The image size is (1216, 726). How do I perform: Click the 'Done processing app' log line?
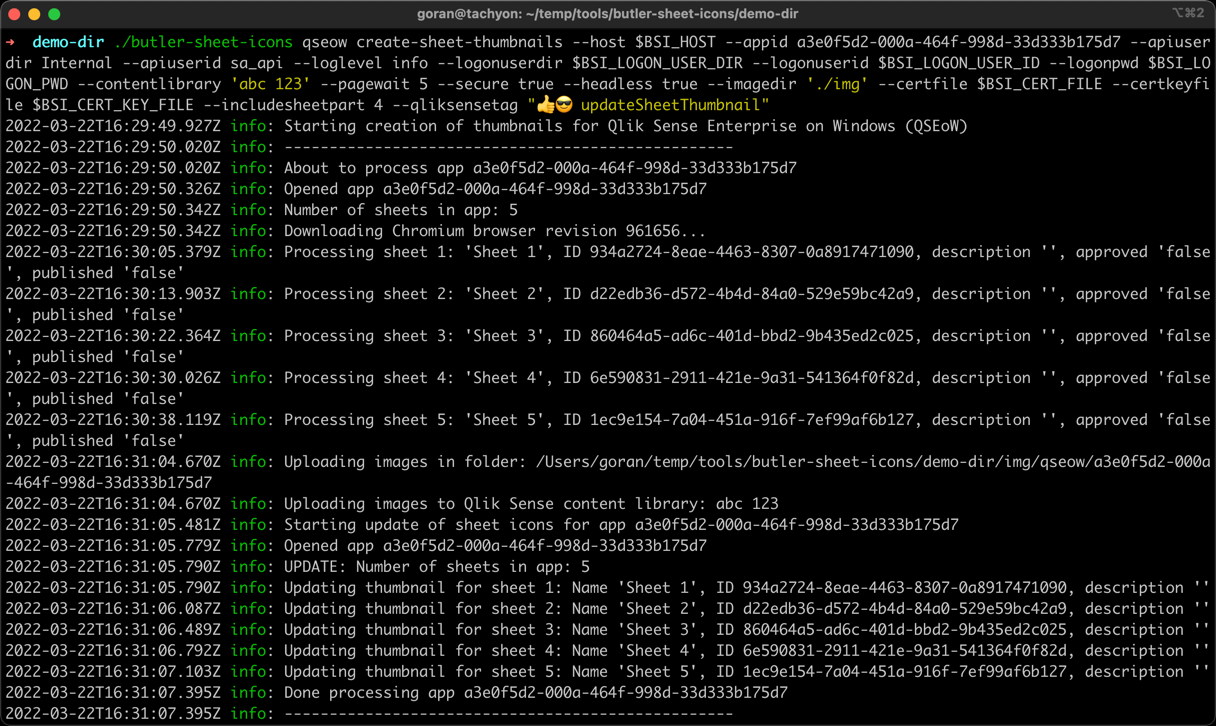[x=397, y=693]
